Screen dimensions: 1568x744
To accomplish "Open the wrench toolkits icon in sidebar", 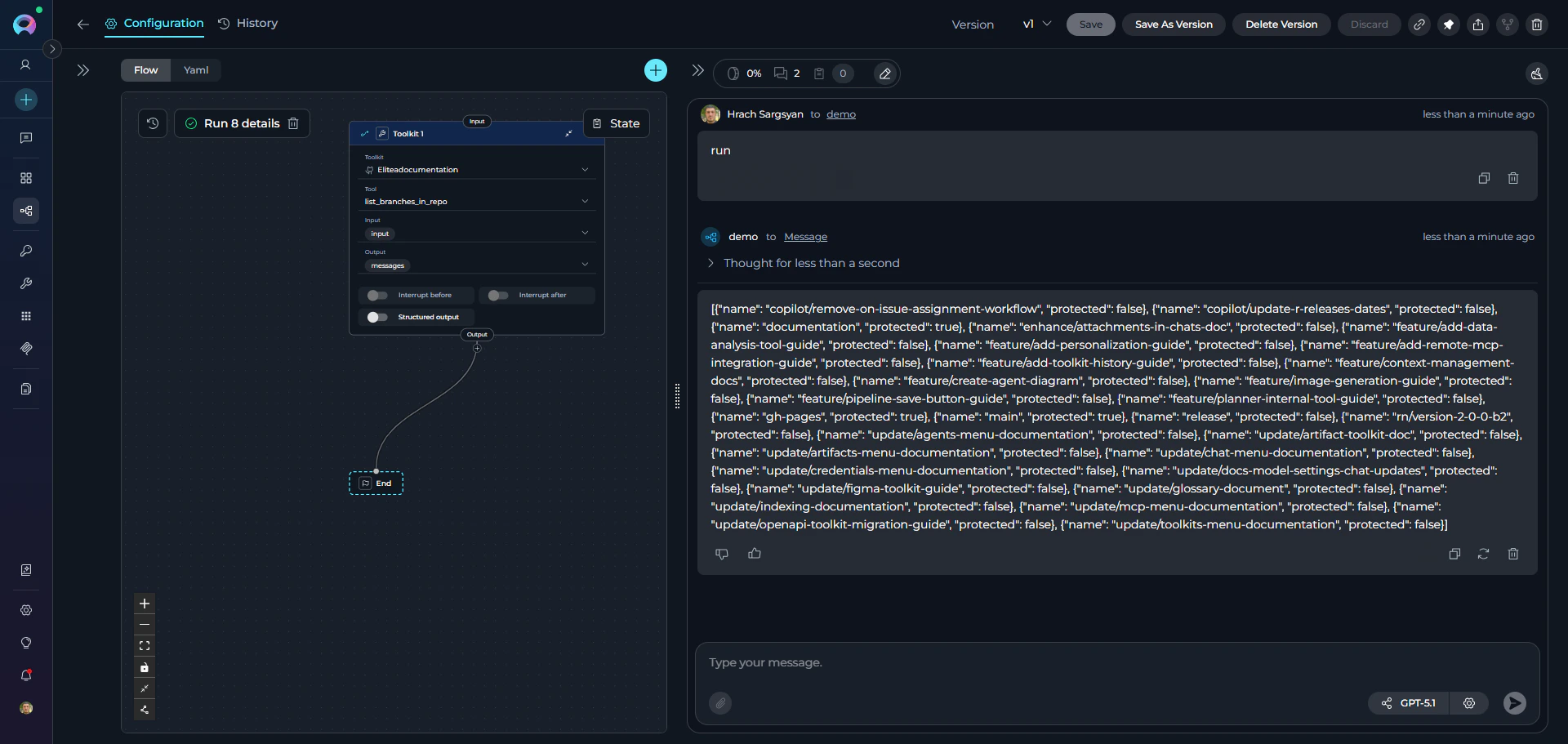I will (x=26, y=283).
